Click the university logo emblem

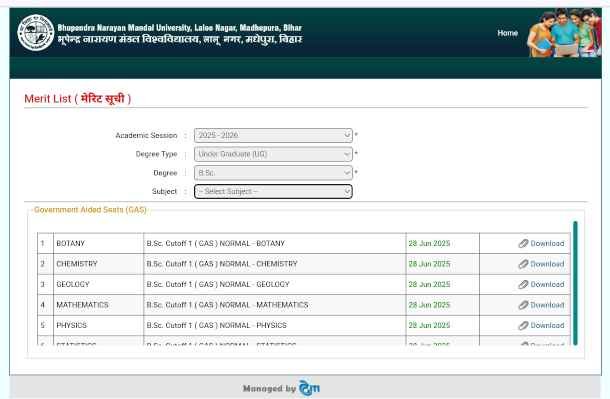coord(36,33)
